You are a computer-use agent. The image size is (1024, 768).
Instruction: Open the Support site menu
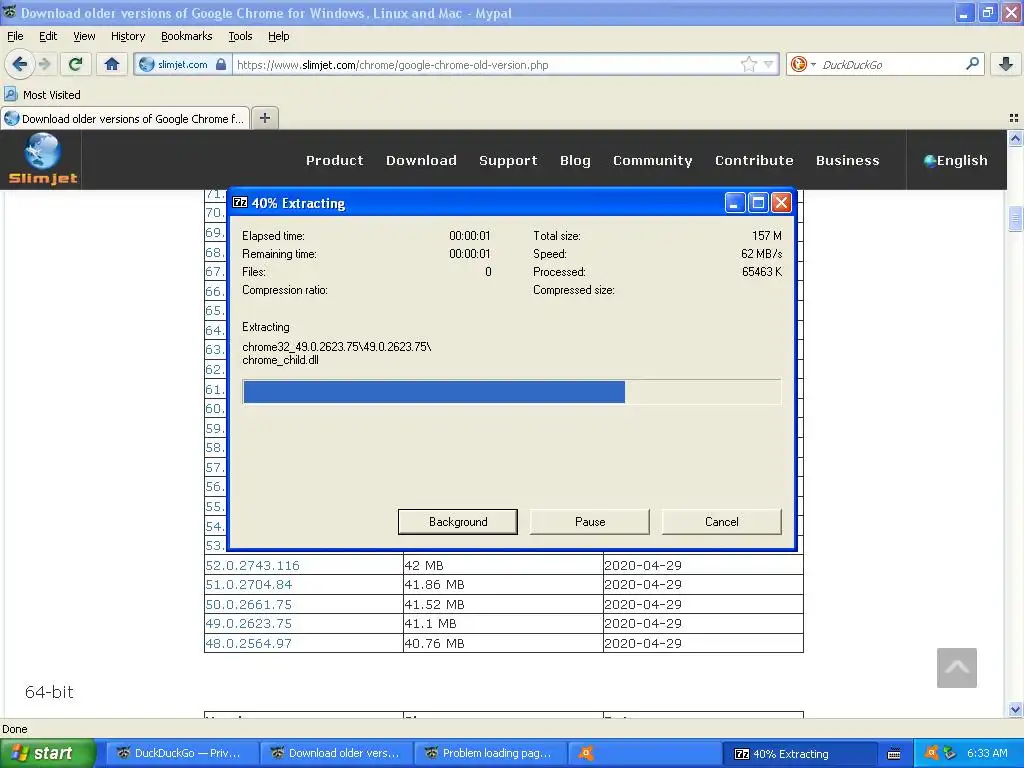(x=508, y=160)
